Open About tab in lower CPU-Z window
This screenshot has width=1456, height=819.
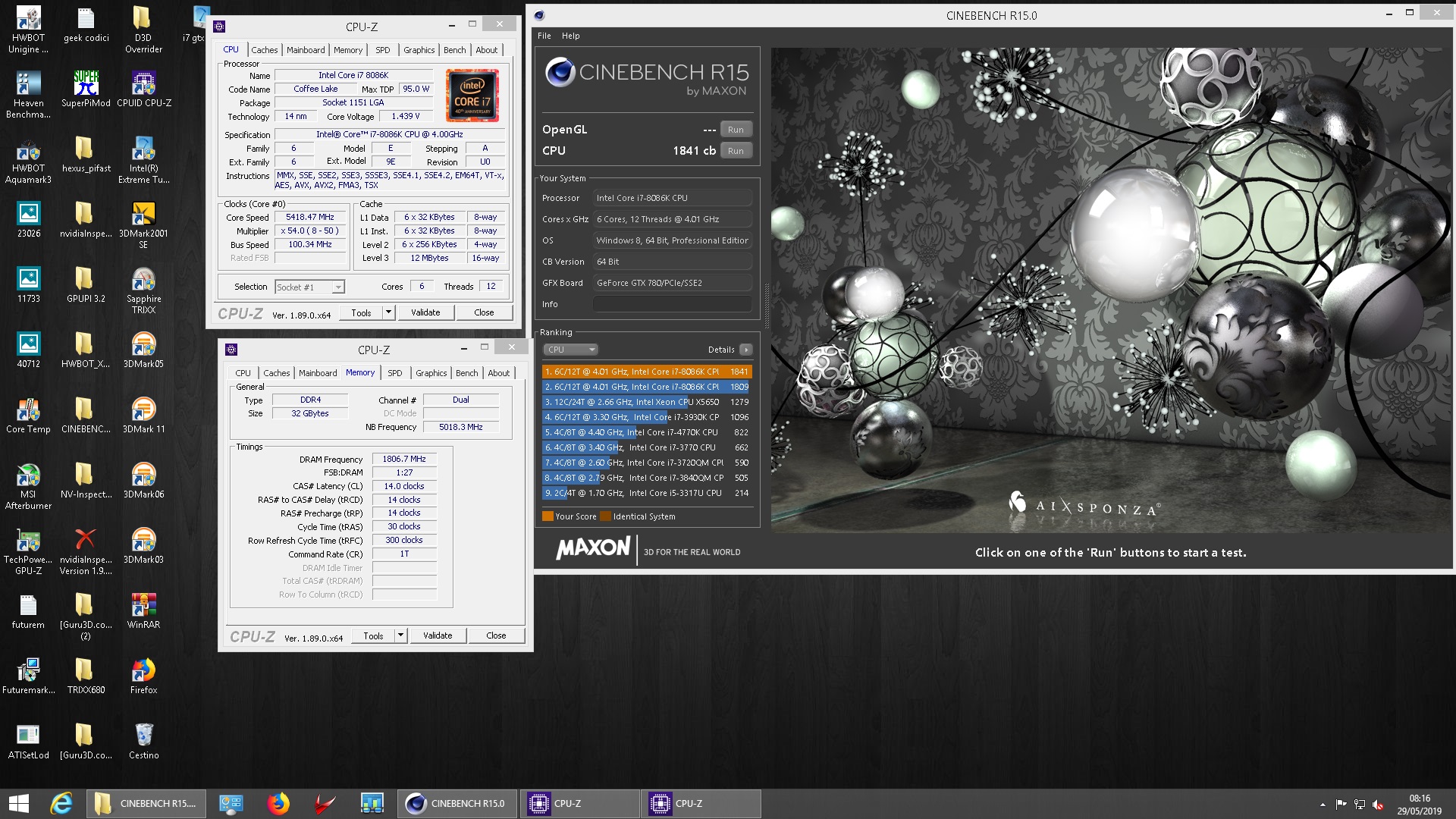pyautogui.click(x=499, y=373)
